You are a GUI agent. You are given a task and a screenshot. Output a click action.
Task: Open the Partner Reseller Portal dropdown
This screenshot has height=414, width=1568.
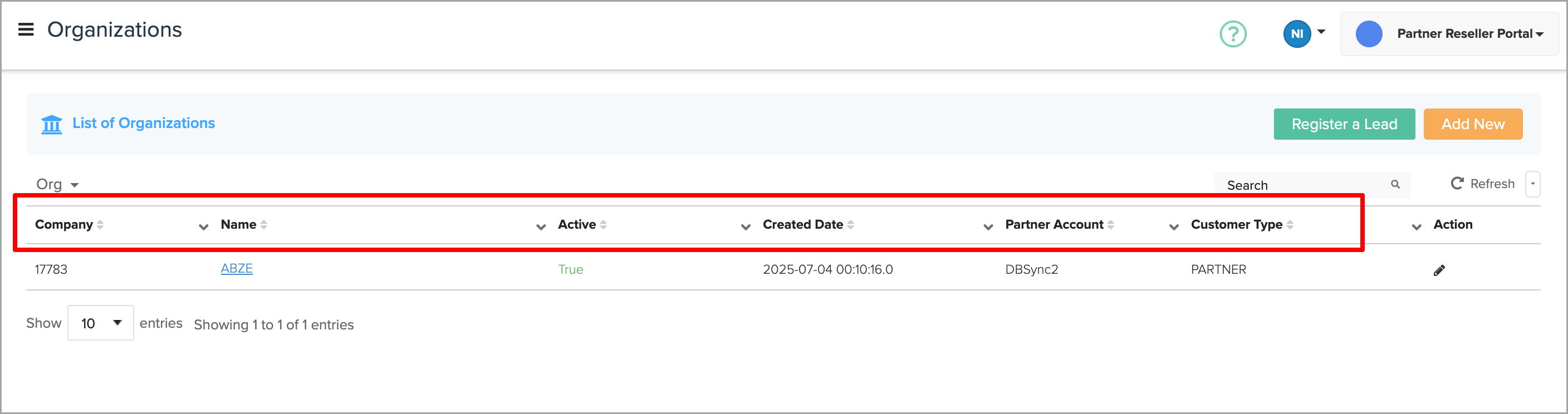point(1468,34)
